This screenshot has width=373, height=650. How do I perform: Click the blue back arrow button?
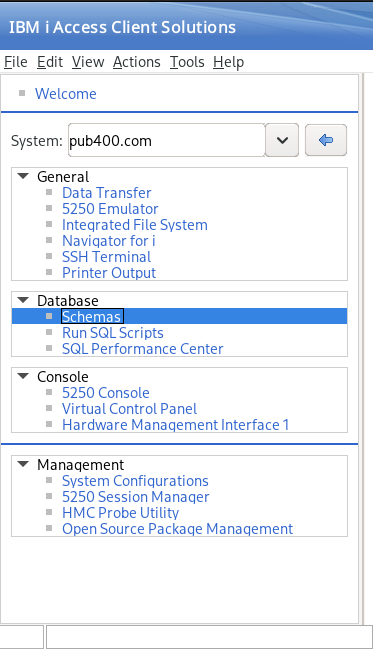326,140
